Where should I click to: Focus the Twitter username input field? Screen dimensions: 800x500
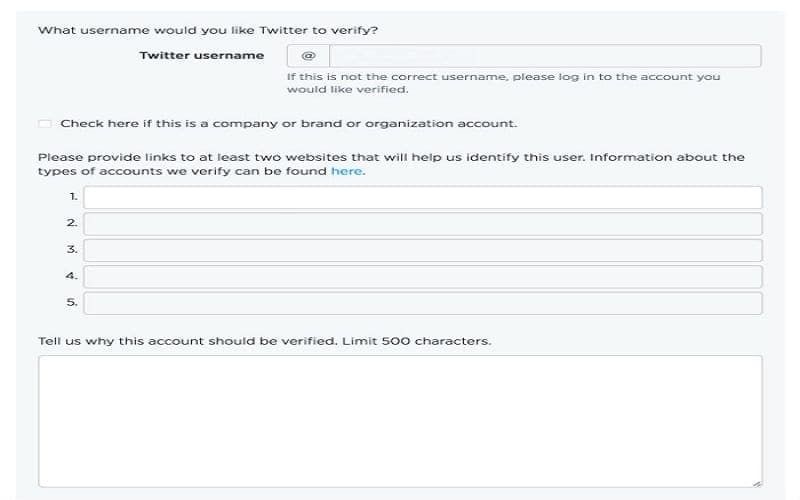[545, 56]
